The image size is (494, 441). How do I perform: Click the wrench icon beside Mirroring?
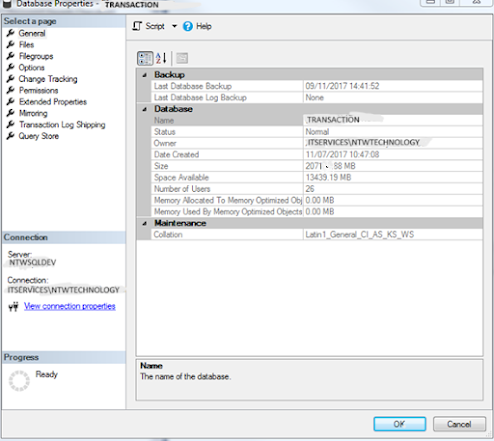[11, 113]
